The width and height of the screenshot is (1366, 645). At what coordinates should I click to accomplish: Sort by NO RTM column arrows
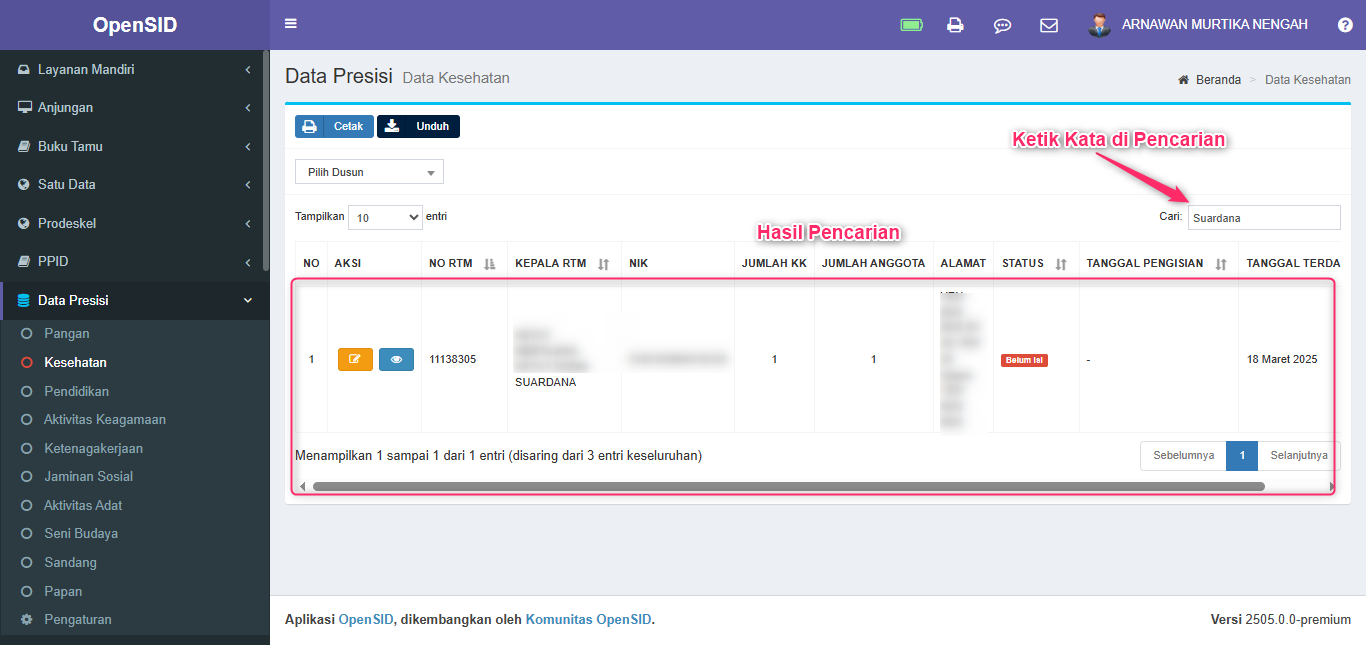coord(489,264)
